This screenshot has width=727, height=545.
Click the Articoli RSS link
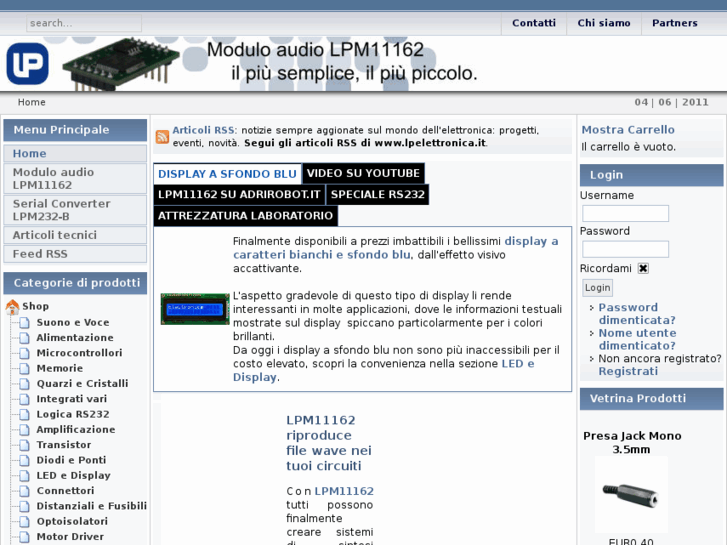pyautogui.click(x=204, y=130)
